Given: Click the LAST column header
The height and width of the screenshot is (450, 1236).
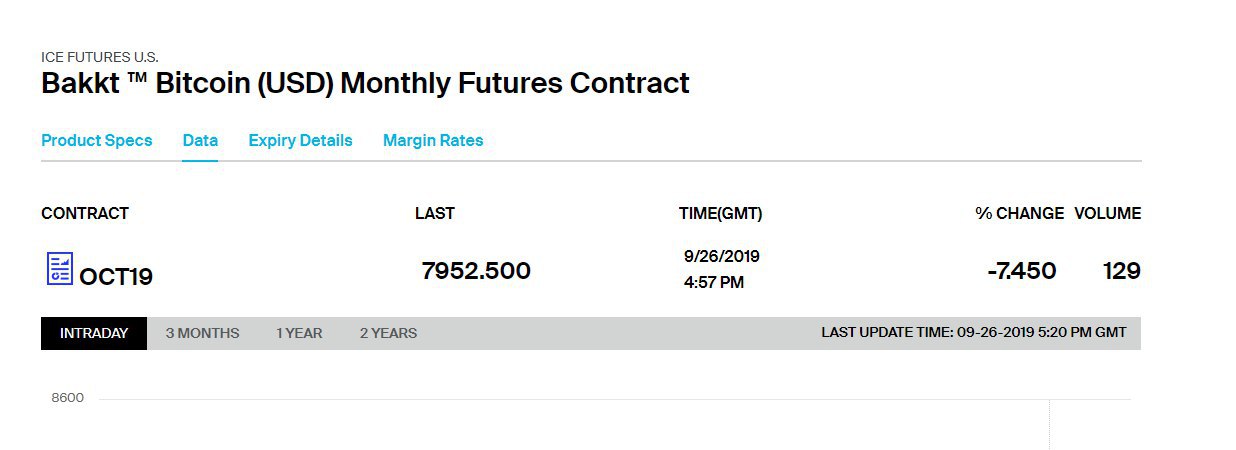Looking at the screenshot, I should [435, 213].
